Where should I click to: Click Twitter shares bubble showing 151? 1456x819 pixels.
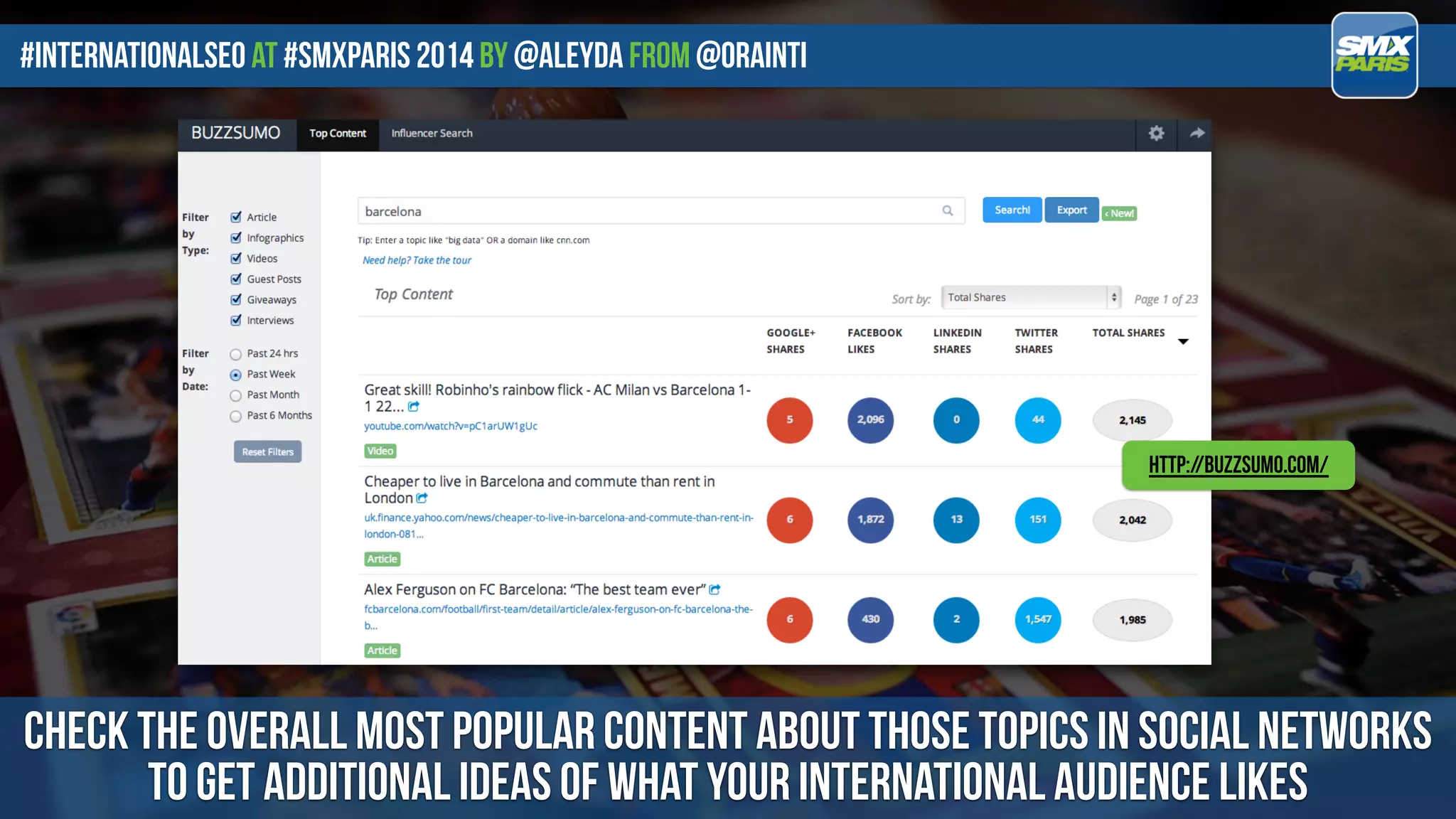(1038, 520)
